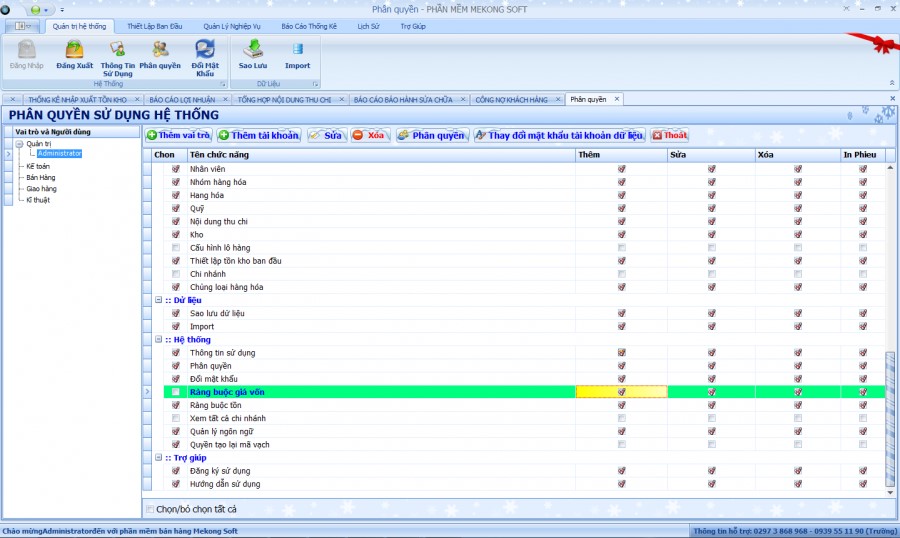900x538 pixels.
Task: Click Thêm tài khoản button
Action: [x=258, y=136]
